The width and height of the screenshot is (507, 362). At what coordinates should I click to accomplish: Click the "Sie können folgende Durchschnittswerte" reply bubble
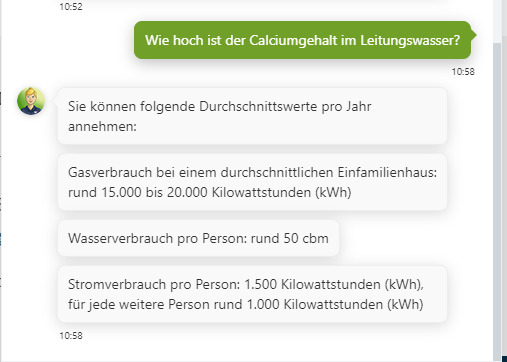pyautogui.click(x=252, y=116)
